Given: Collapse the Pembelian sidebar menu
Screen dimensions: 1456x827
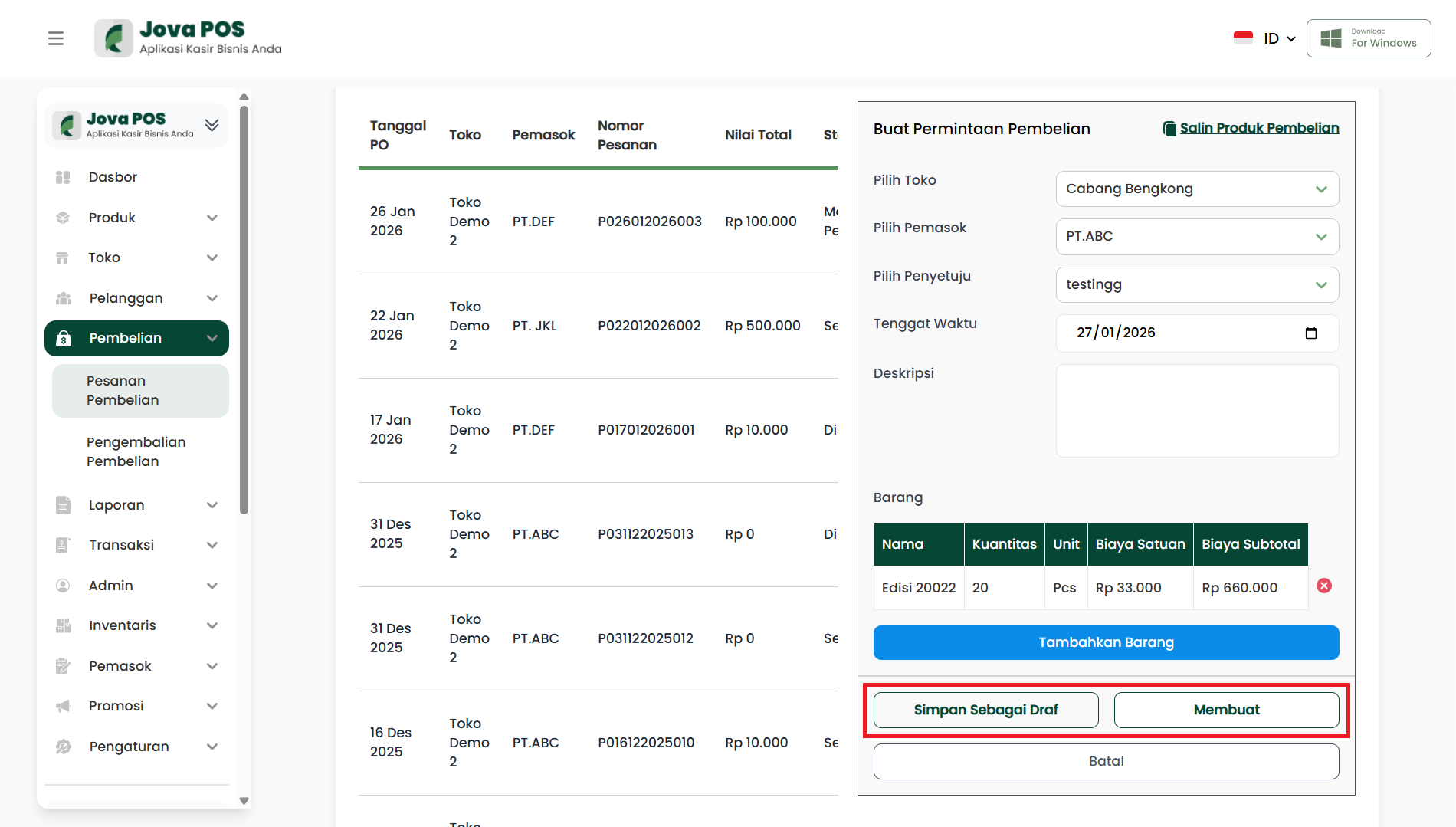Looking at the screenshot, I should point(212,339).
